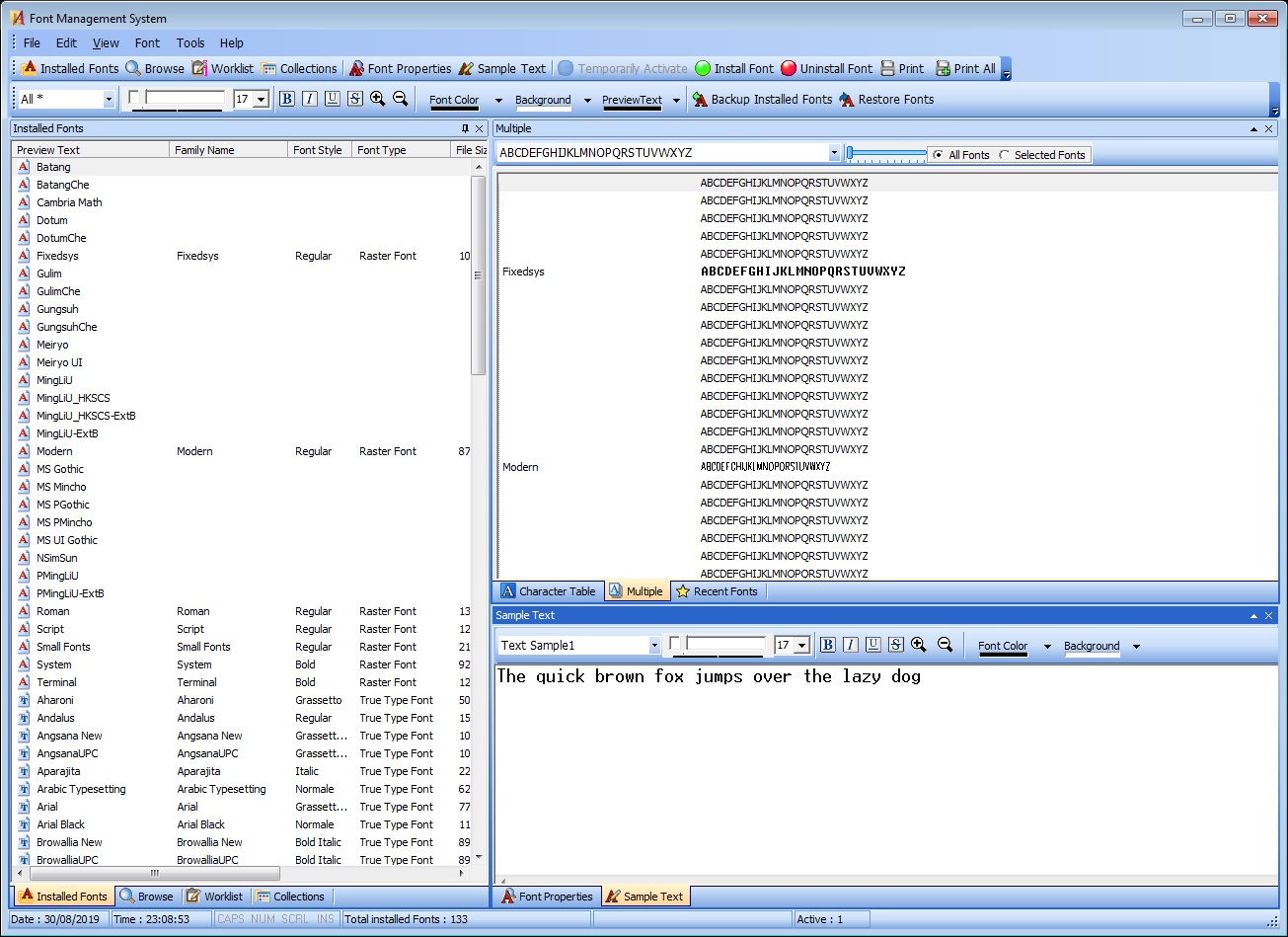Open Font Properties from the main toolbar
Viewport: 1288px width, 937px height.
[400, 68]
